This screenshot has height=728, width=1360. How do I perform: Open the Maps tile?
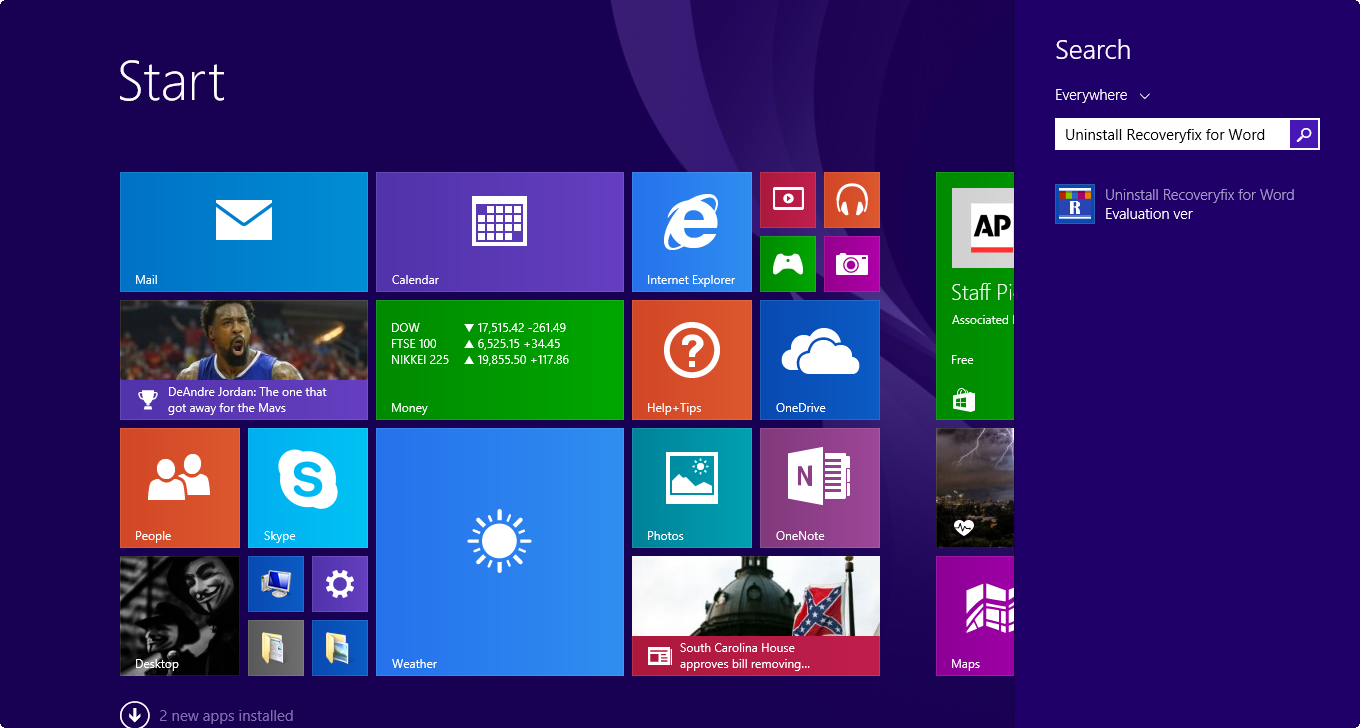[x=975, y=616]
